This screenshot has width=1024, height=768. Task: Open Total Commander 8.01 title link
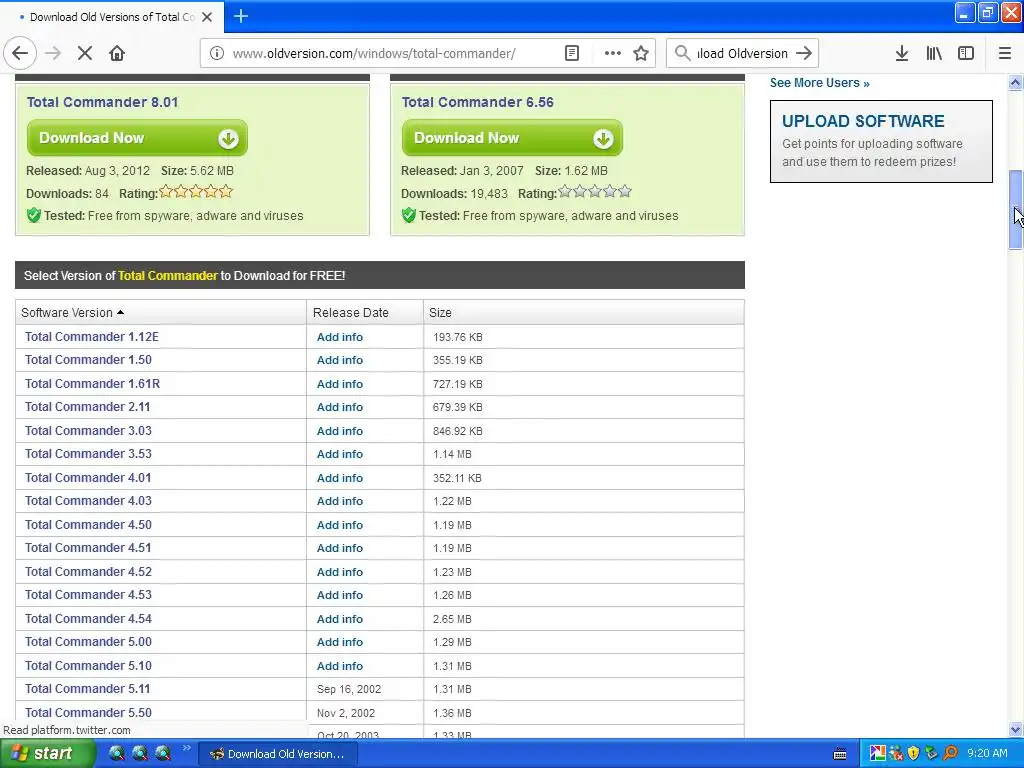pos(103,102)
